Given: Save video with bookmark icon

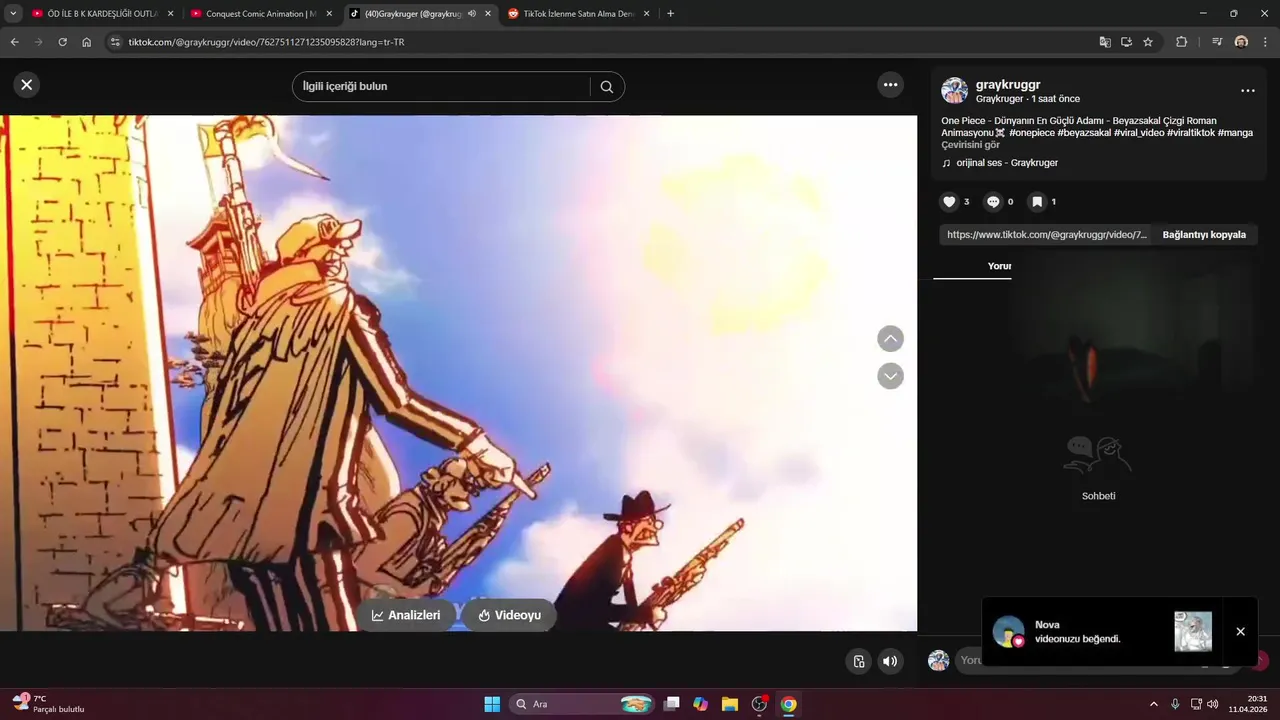Looking at the screenshot, I should [x=1037, y=202].
